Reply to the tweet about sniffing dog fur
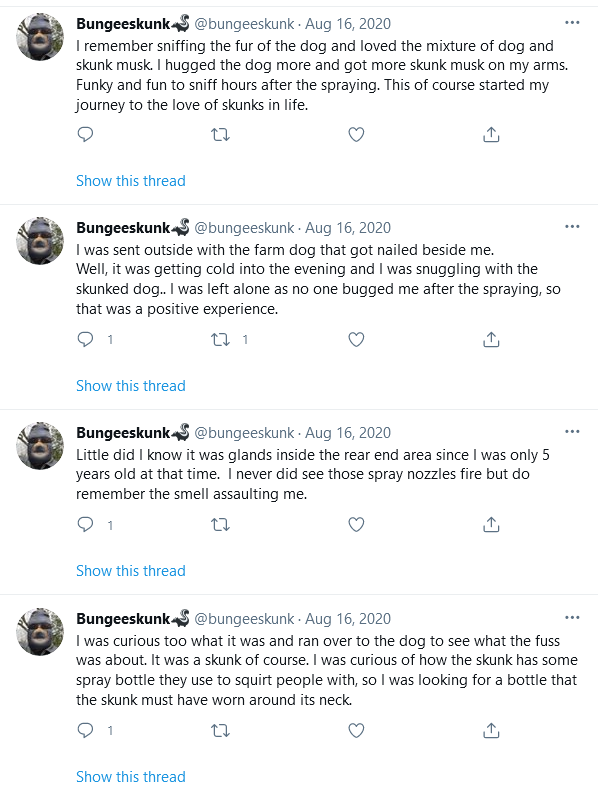598x787 pixels. click(85, 135)
